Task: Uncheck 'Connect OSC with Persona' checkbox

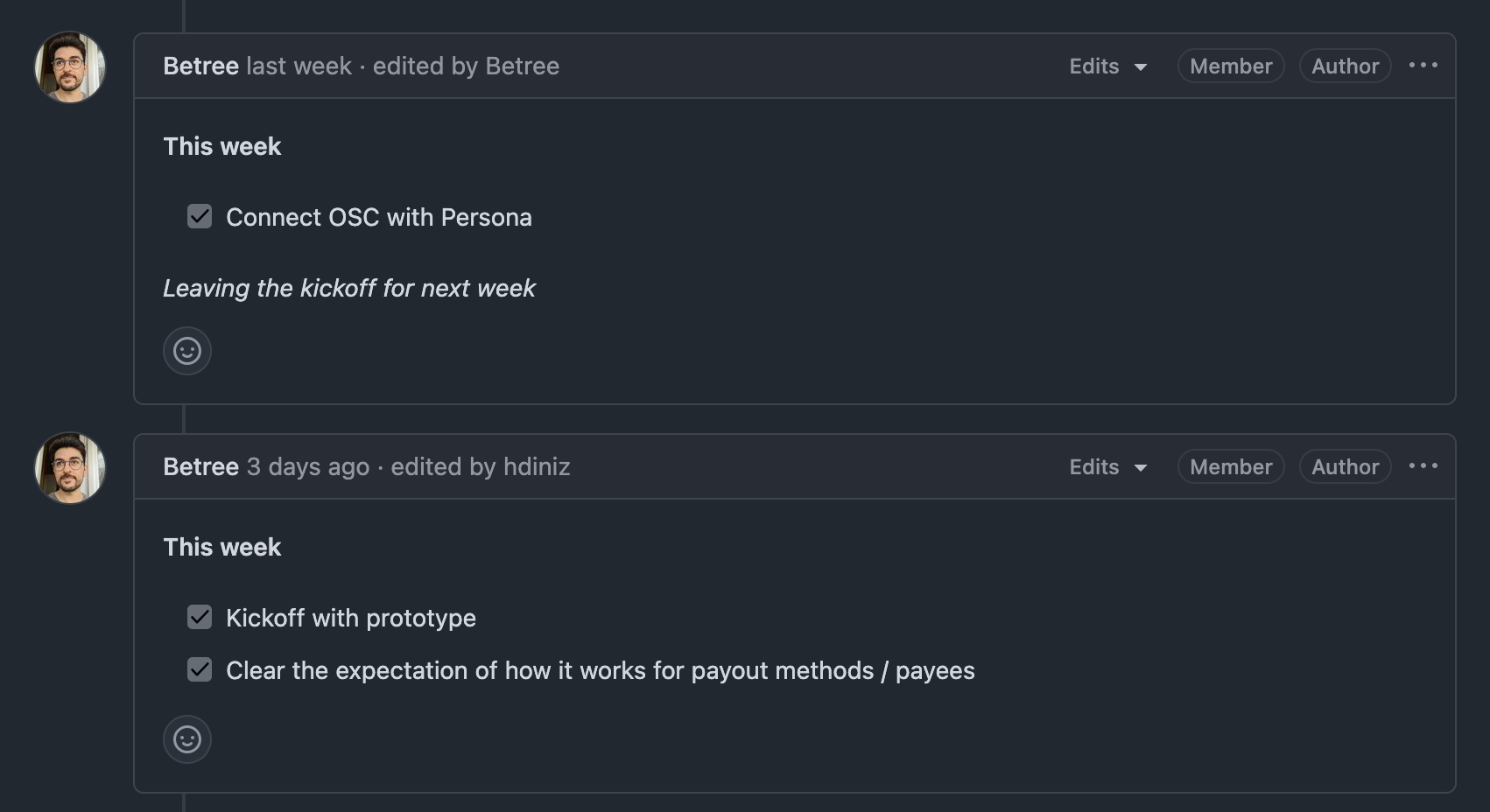Action: click(x=200, y=216)
